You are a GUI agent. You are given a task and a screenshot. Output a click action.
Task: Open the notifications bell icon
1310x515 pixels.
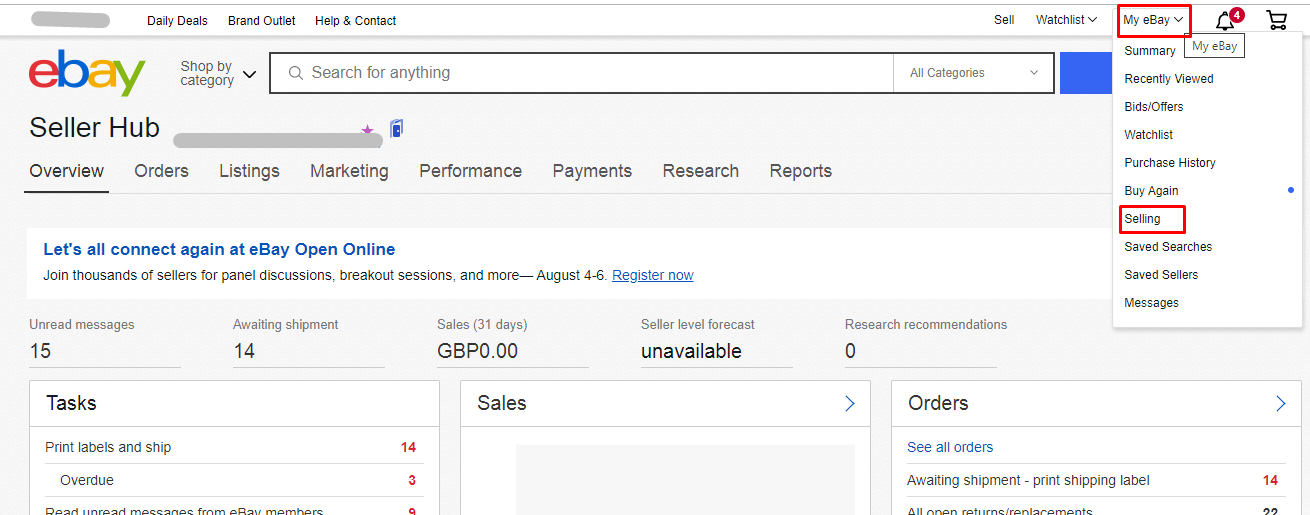pyautogui.click(x=1225, y=20)
